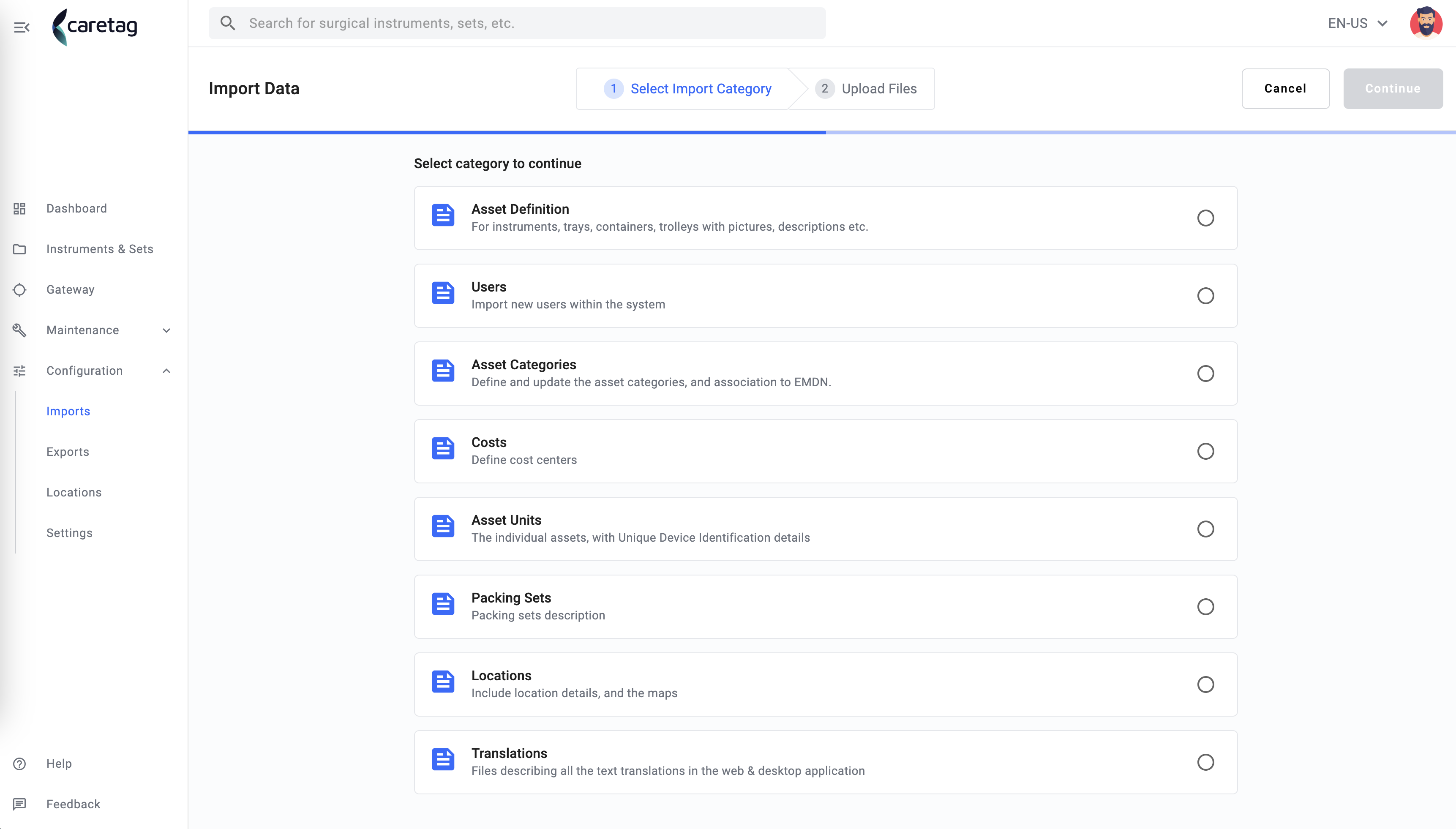
Task: Click the Asset Definition document icon
Action: 443,215
